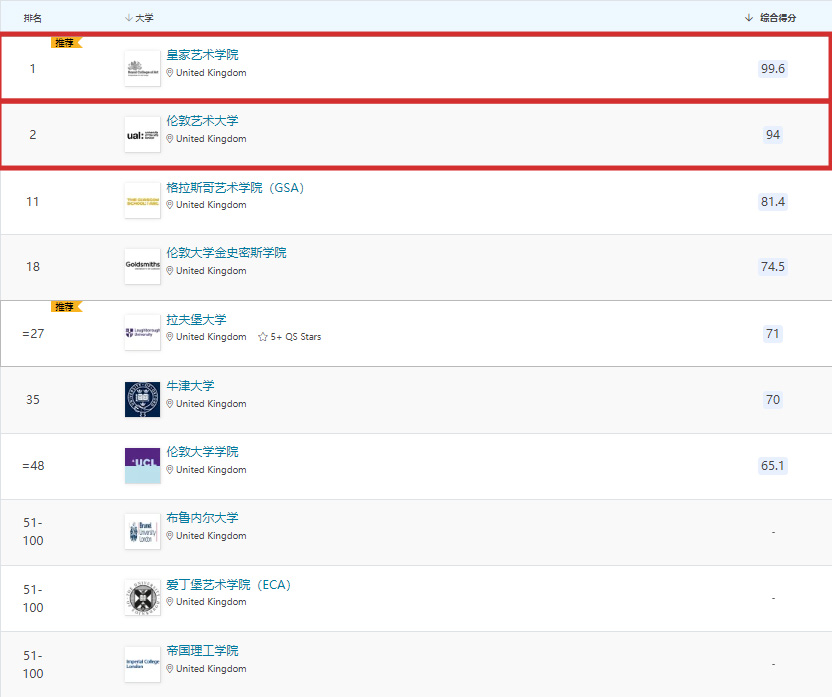
Task: Click the 大学 column header label
Action: [x=144, y=18]
